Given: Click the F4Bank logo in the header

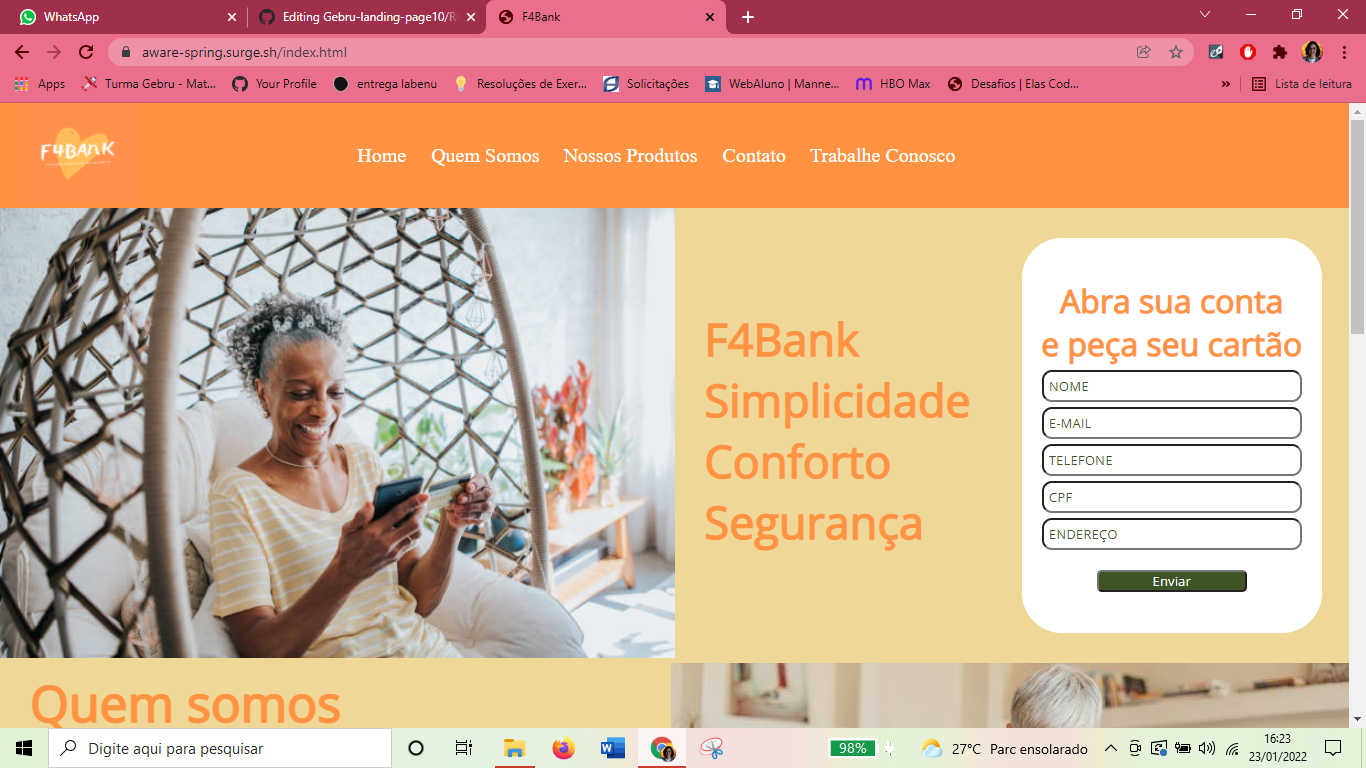Looking at the screenshot, I should [78, 153].
